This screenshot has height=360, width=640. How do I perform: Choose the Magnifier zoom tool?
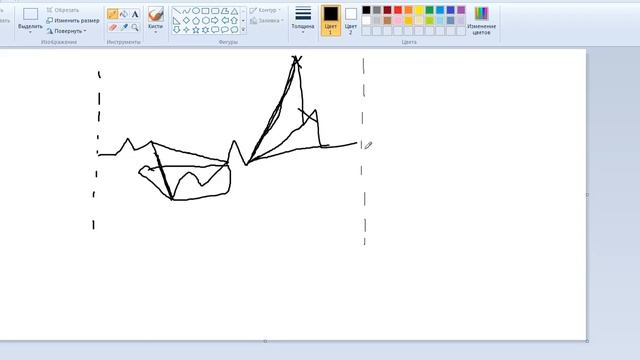pyautogui.click(x=135, y=27)
